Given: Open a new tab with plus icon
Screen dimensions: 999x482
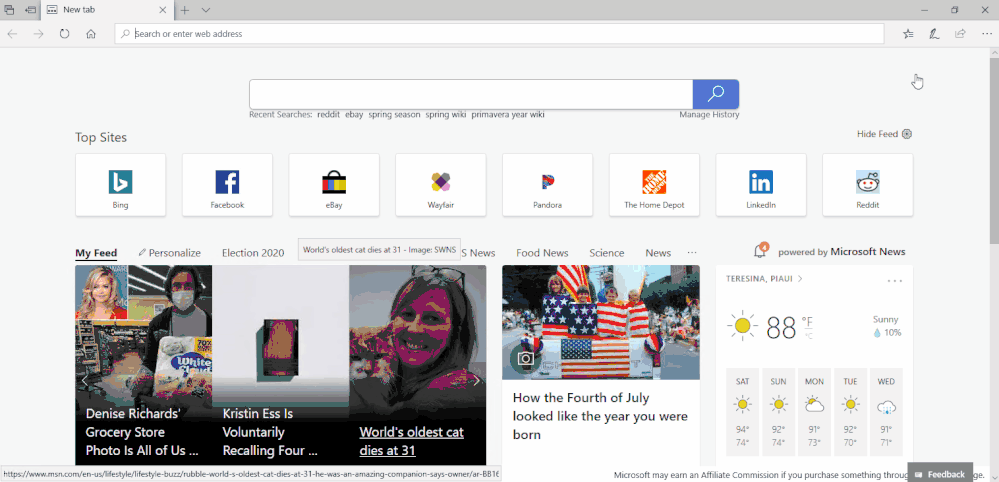Looking at the screenshot, I should tap(185, 10).
